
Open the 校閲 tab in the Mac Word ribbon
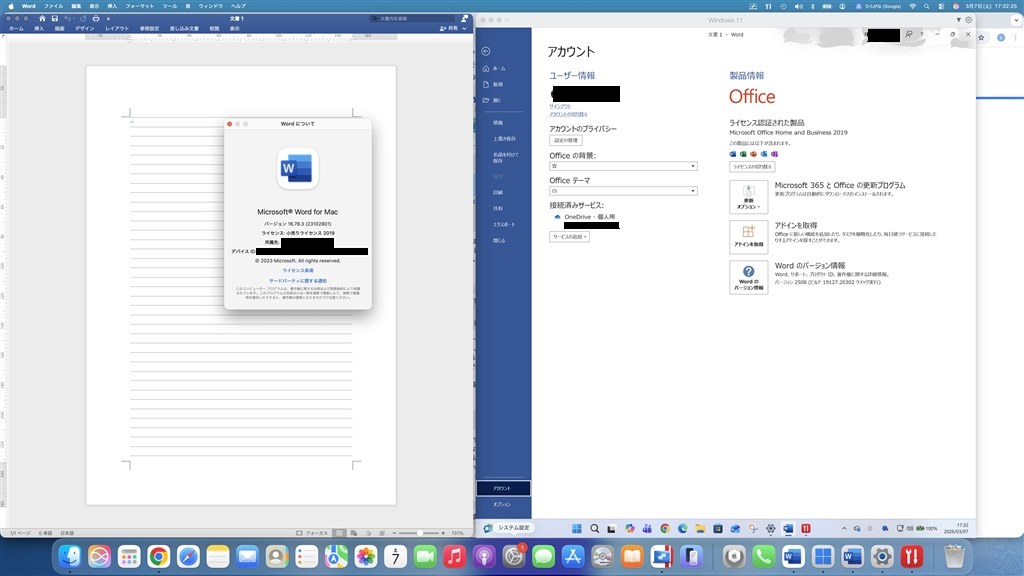click(214, 29)
